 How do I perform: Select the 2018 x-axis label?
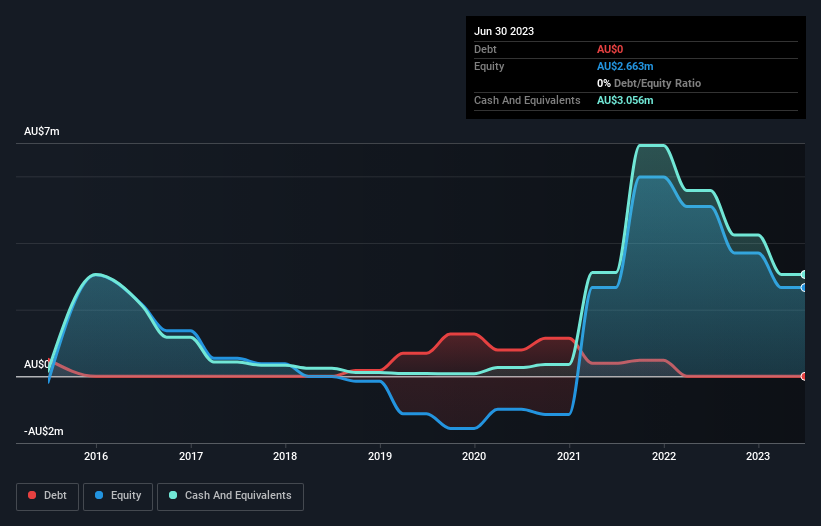pyautogui.click(x=285, y=456)
